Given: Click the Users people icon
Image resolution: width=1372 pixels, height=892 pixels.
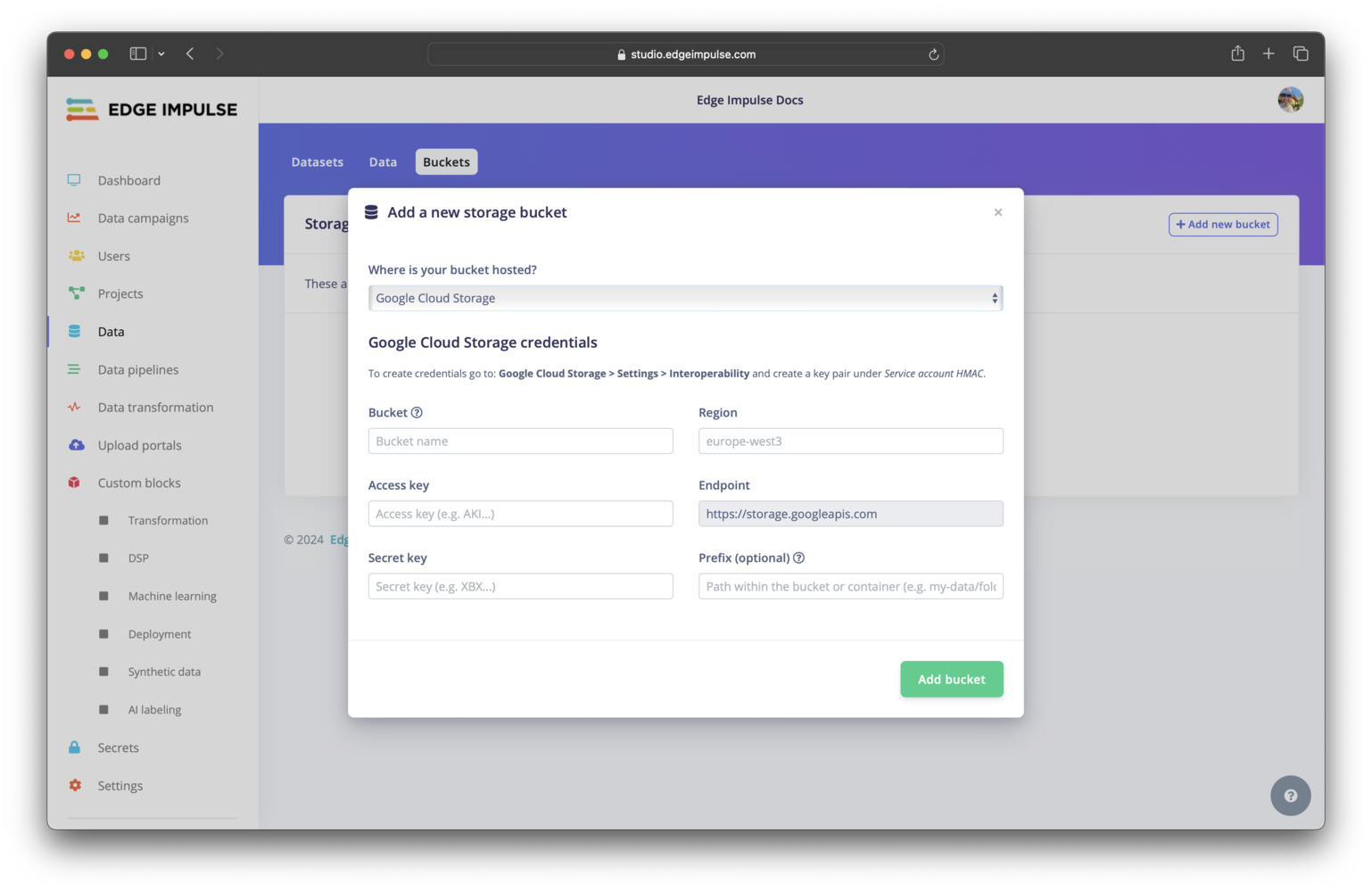Looking at the screenshot, I should point(76,256).
